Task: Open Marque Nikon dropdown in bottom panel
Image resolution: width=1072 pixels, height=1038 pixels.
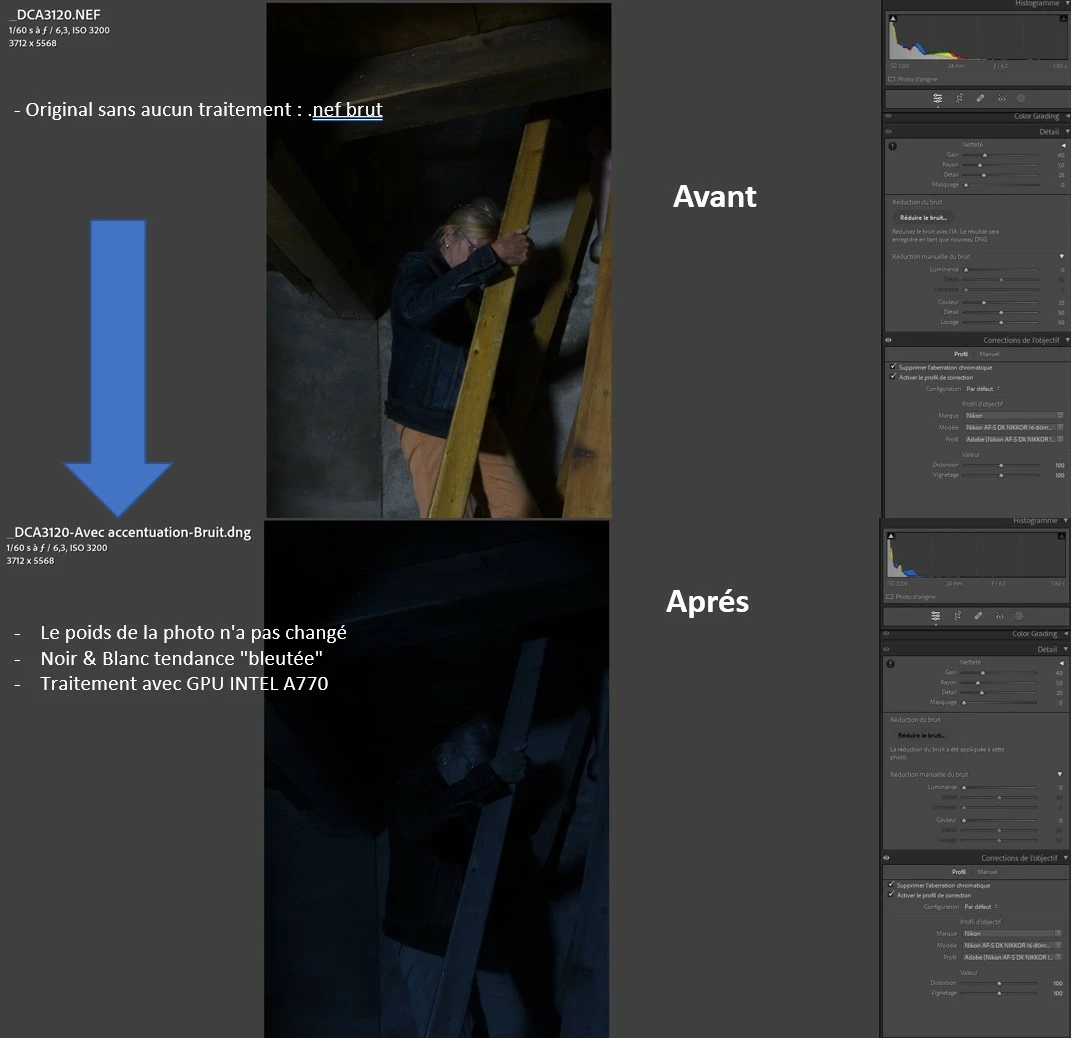Action: click(x=1012, y=933)
